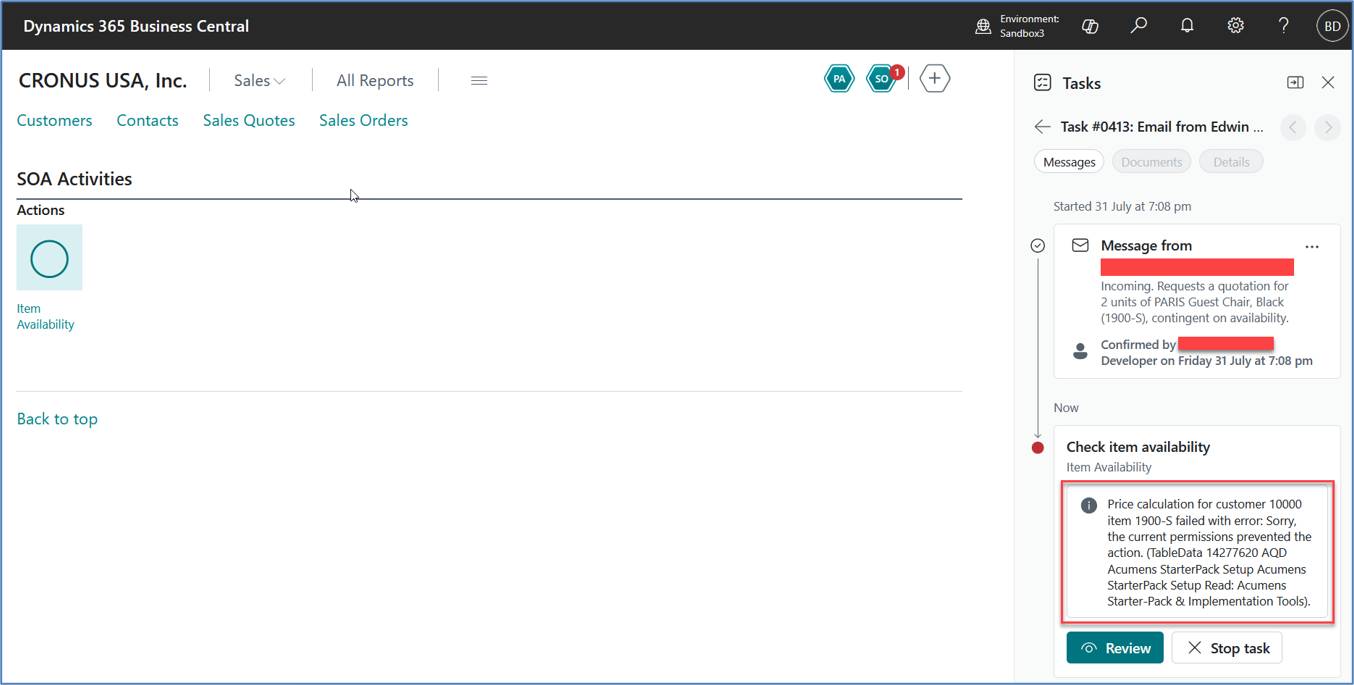Open the search magnifier icon
The image size is (1354, 685).
tap(1138, 26)
